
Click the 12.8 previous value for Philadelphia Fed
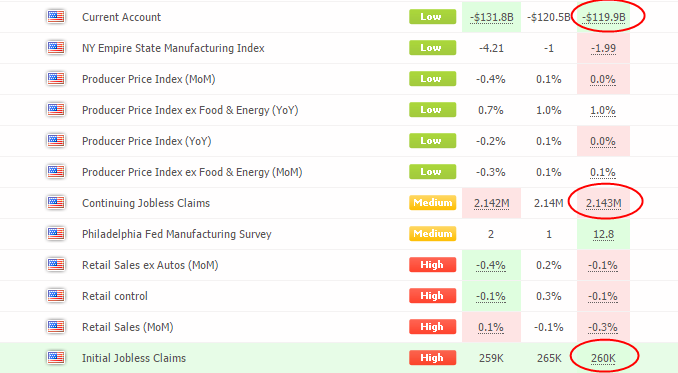[x=603, y=234]
